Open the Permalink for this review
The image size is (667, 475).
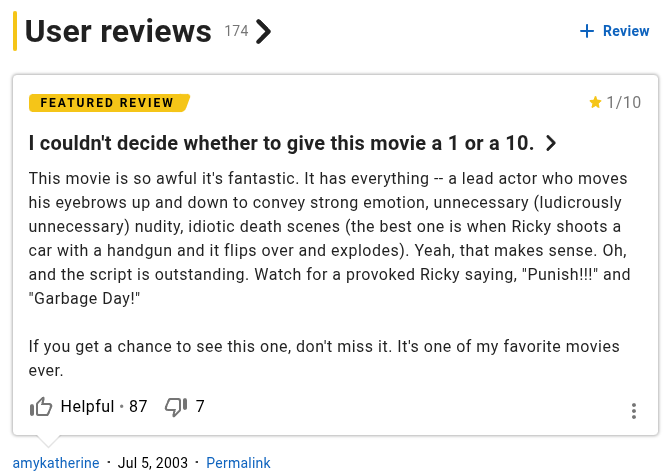[238, 463]
